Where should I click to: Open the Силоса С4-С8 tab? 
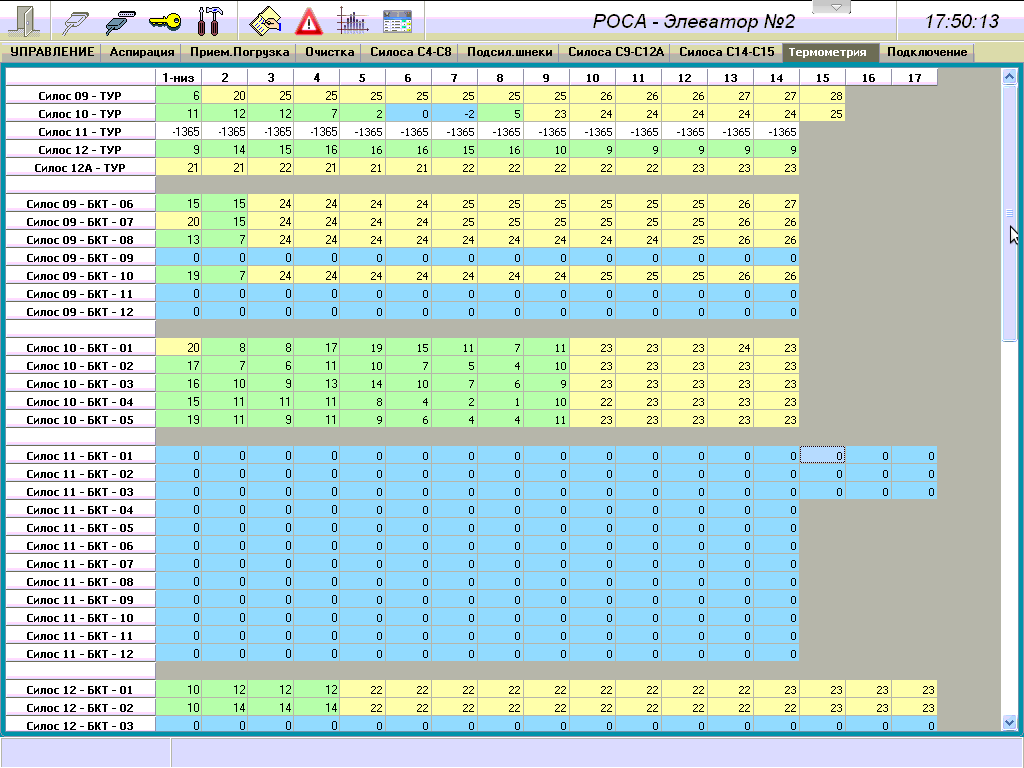coord(411,52)
